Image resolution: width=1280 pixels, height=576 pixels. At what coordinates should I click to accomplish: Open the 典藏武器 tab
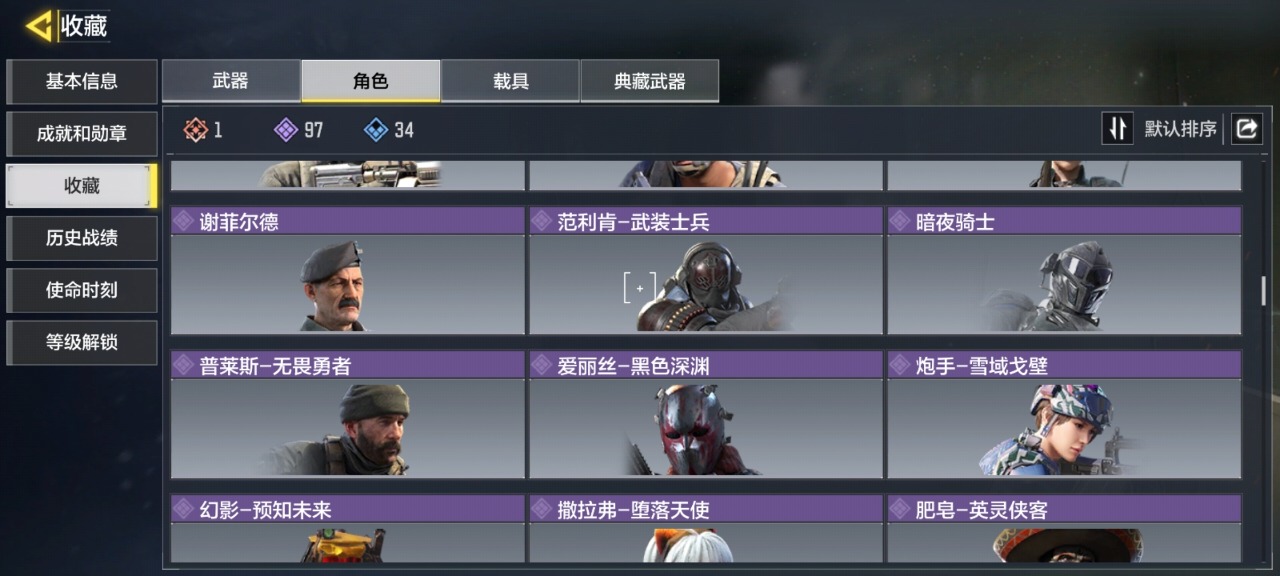tap(649, 81)
